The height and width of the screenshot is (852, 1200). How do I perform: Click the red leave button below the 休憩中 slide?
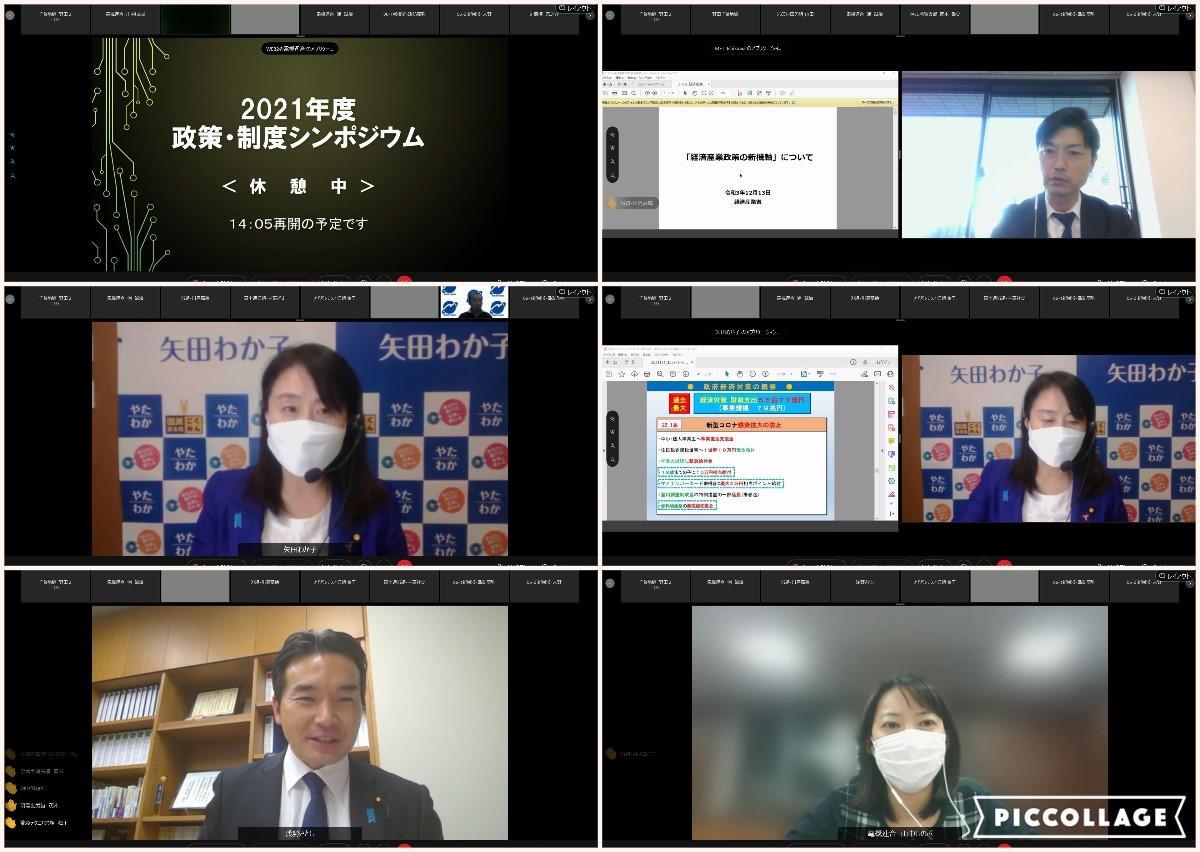(404, 281)
